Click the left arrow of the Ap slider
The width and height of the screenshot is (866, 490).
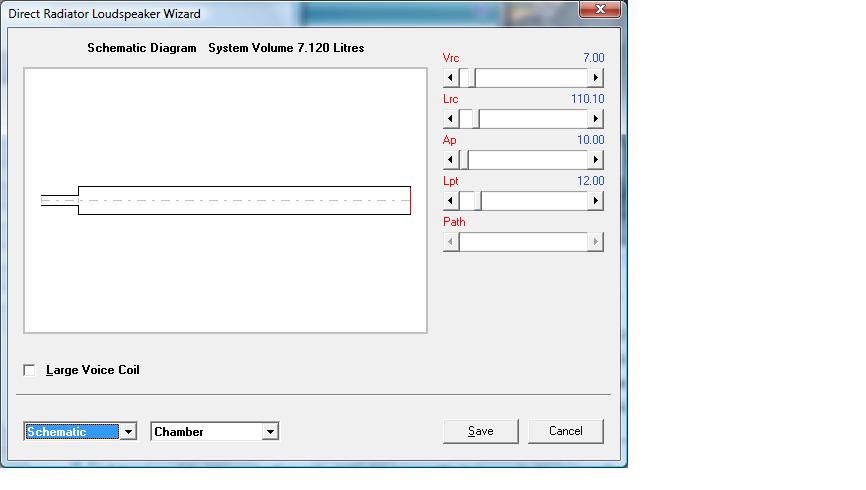pyautogui.click(x=451, y=160)
